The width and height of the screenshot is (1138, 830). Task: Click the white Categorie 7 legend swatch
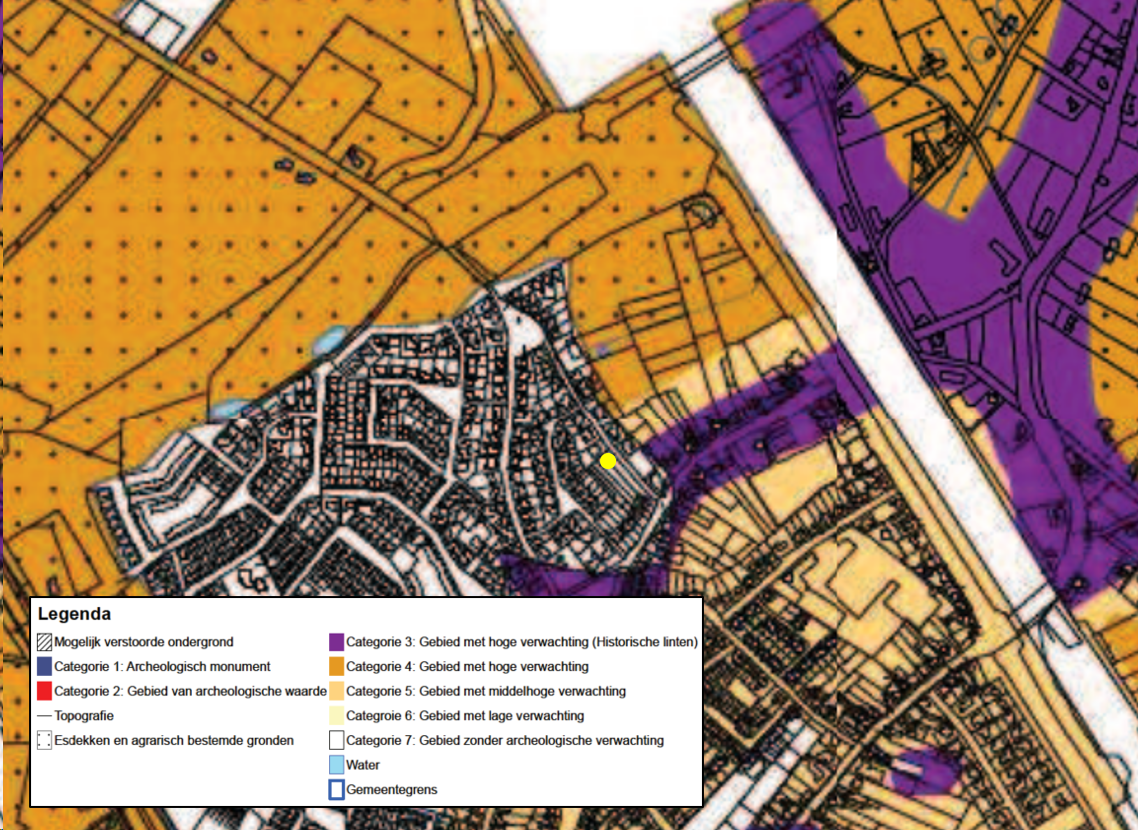[x=336, y=741]
